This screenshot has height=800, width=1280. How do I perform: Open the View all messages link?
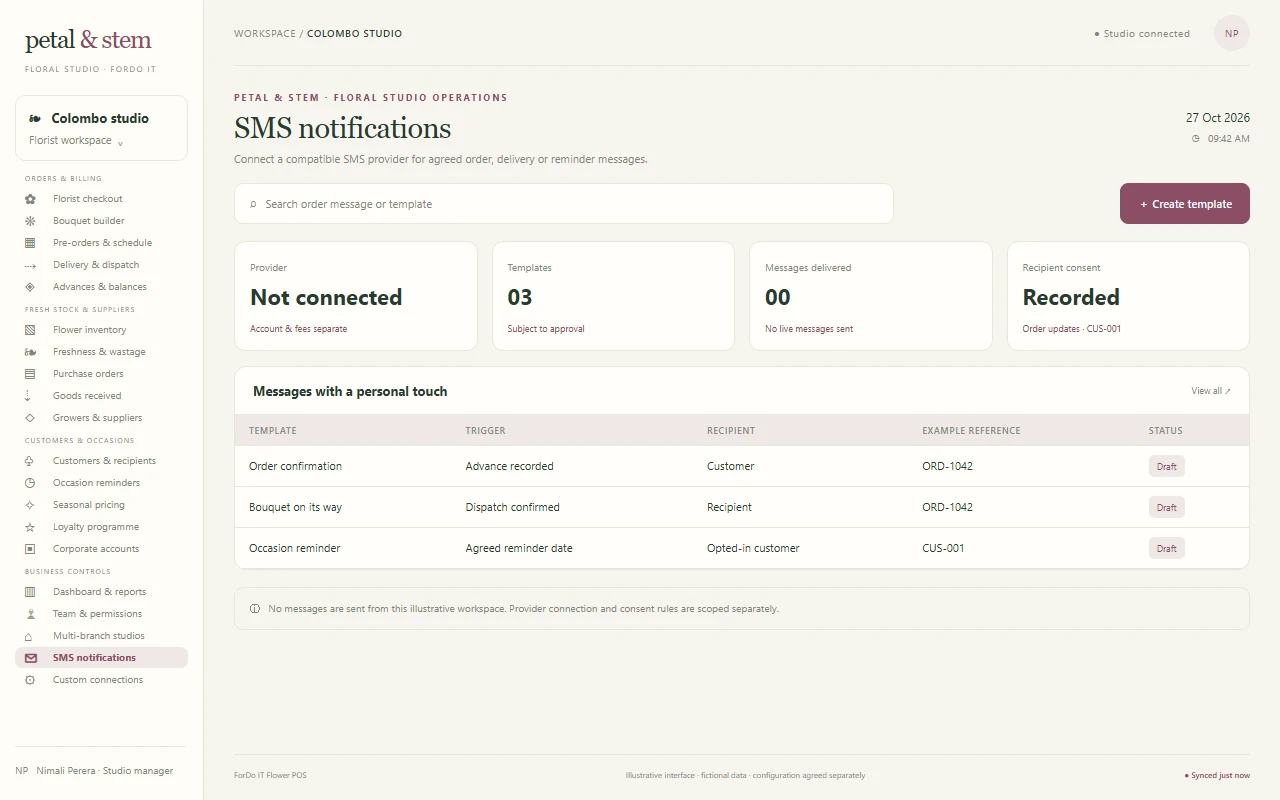(1211, 391)
